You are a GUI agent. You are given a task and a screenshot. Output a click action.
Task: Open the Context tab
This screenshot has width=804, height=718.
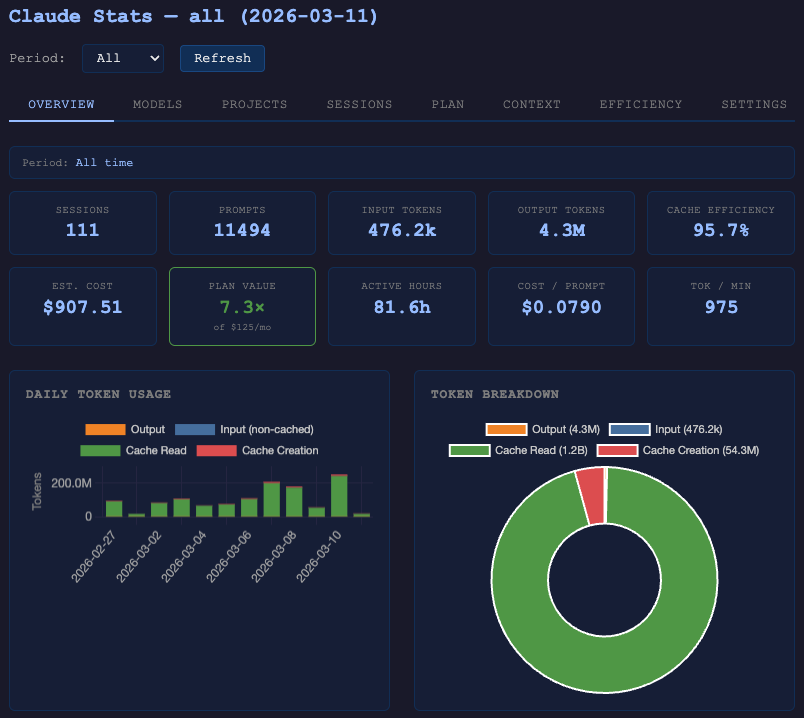click(x=531, y=104)
